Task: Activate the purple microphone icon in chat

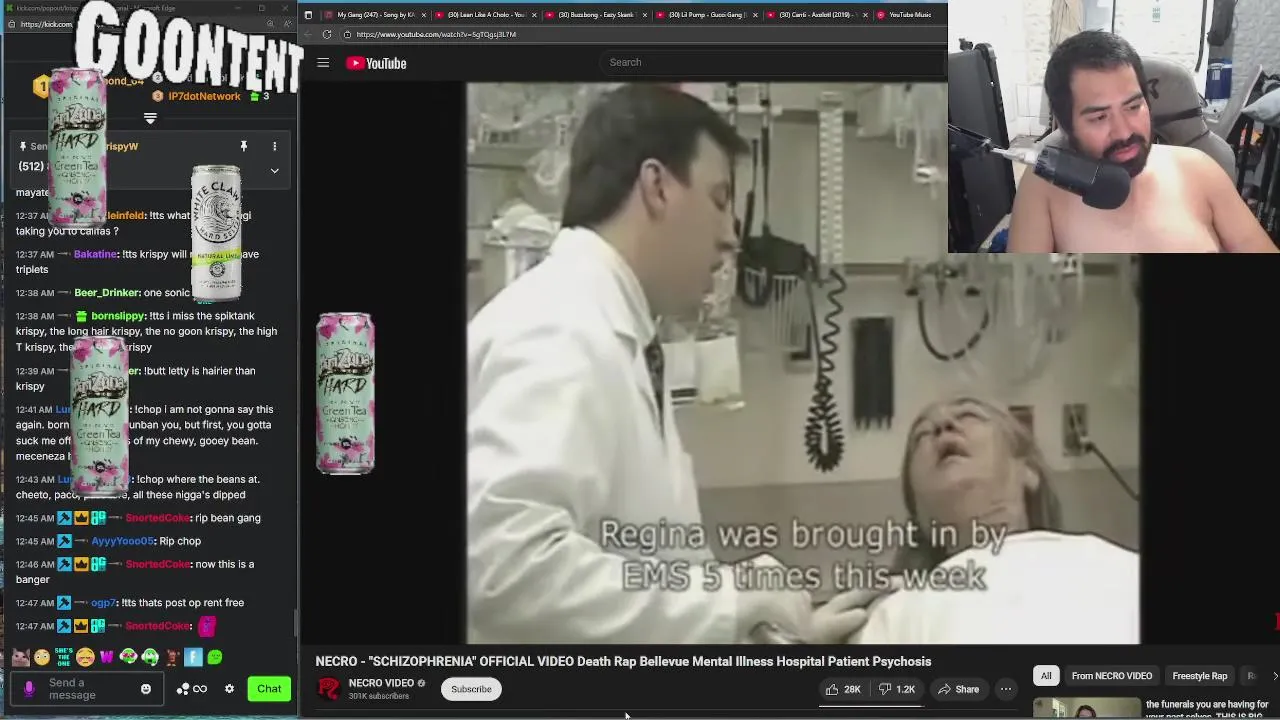Action: (x=29, y=689)
